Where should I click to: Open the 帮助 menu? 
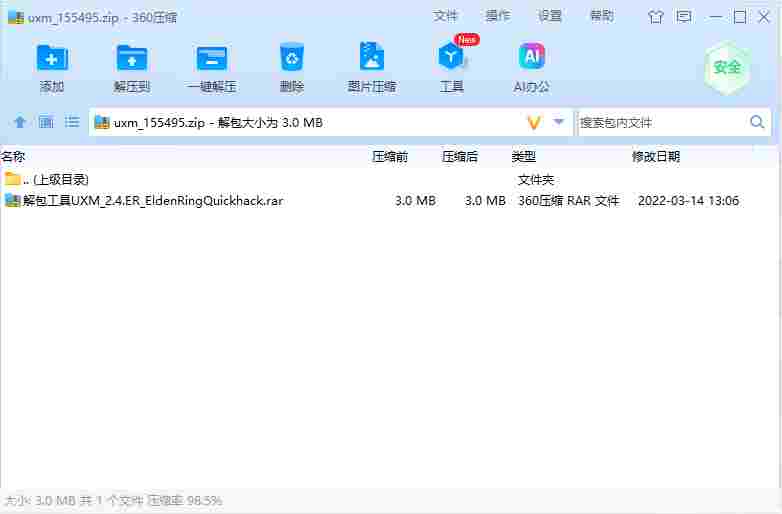(602, 16)
